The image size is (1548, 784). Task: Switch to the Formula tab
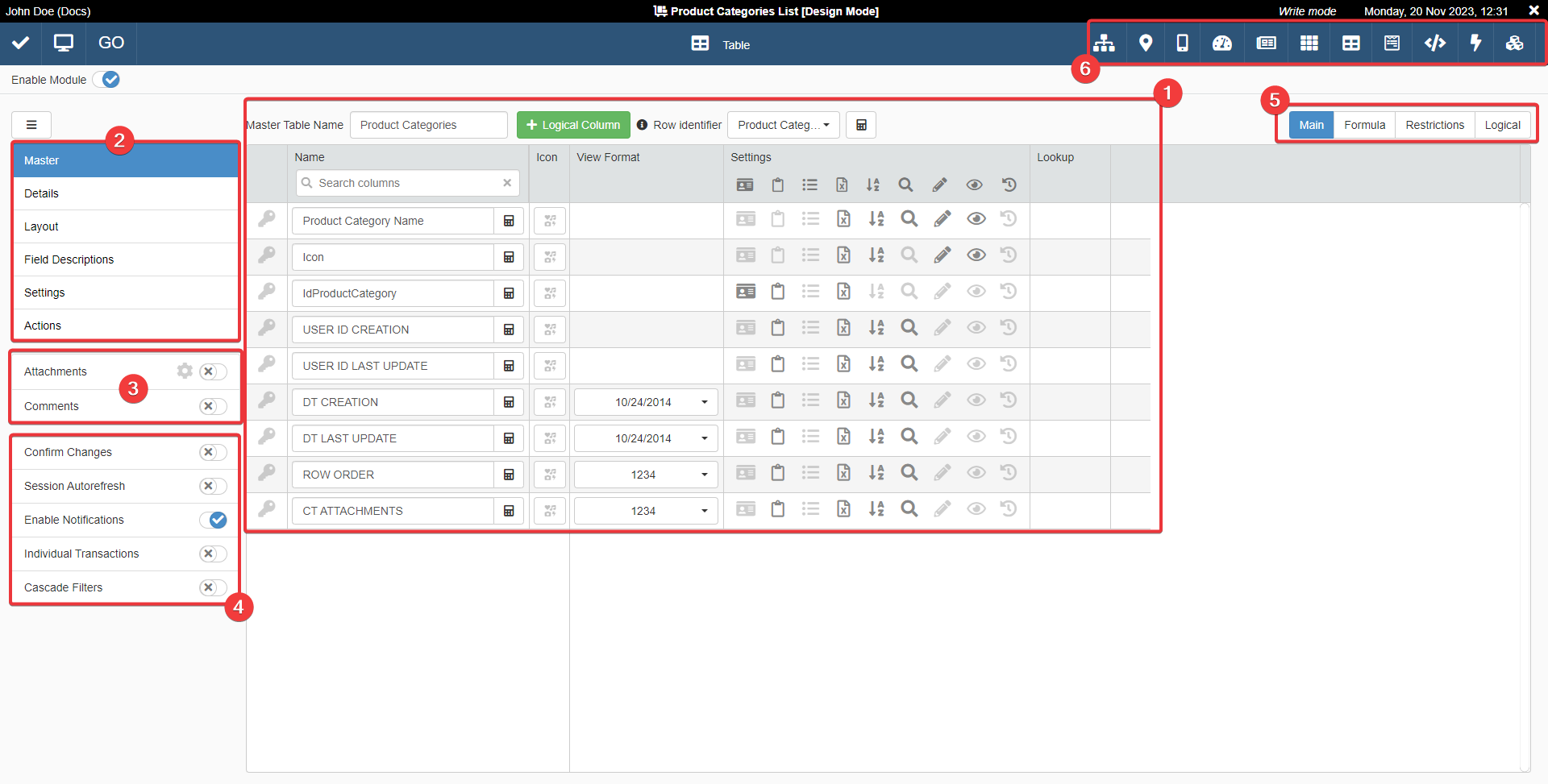[1364, 125]
